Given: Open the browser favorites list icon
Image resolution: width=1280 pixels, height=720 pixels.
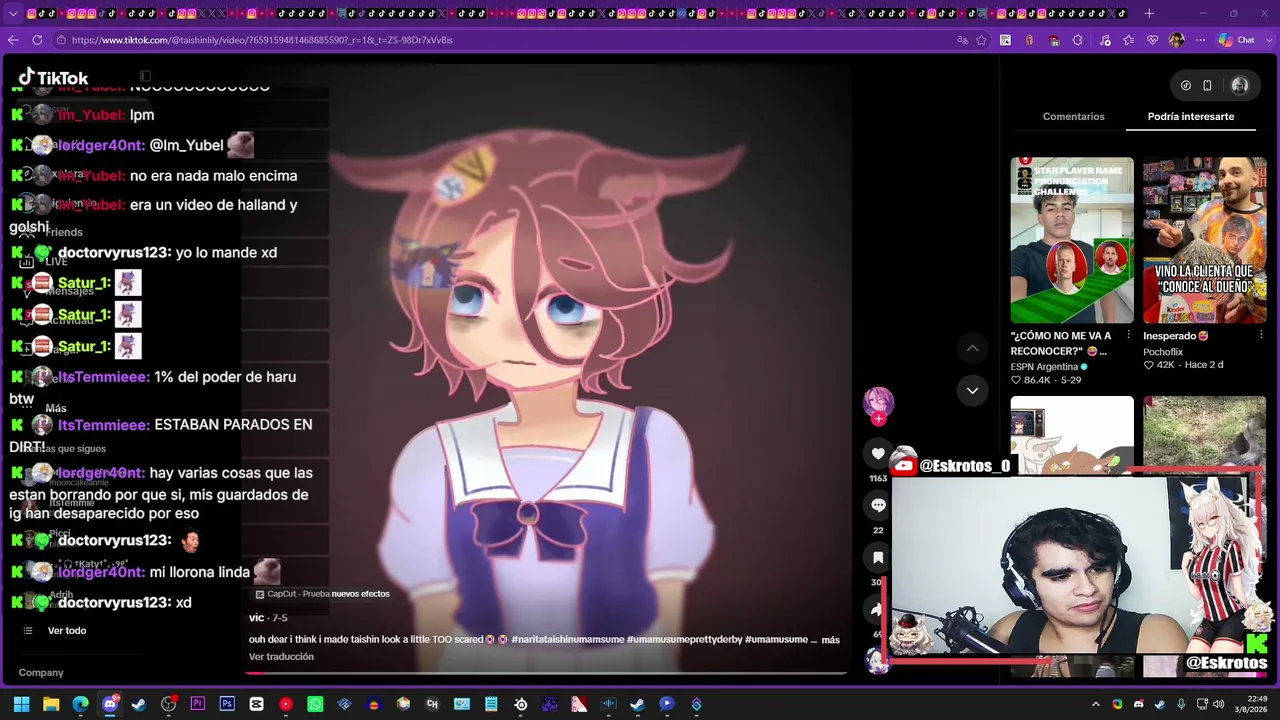Looking at the screenshot, I should (1128, 40).
